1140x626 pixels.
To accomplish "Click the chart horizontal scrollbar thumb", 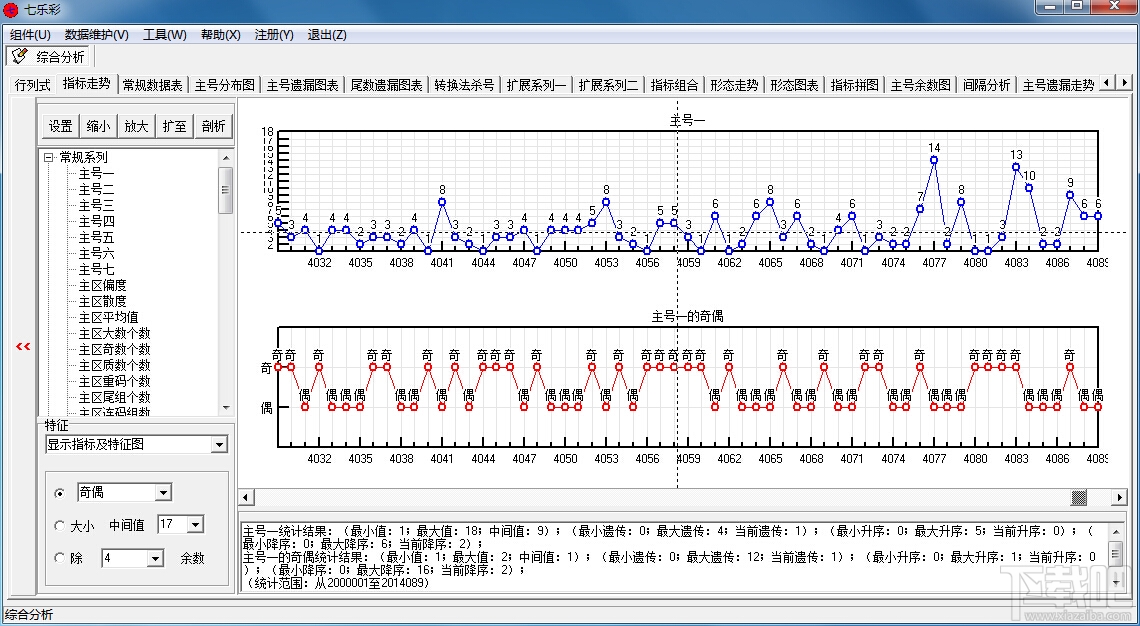I will coord(1079,497).
